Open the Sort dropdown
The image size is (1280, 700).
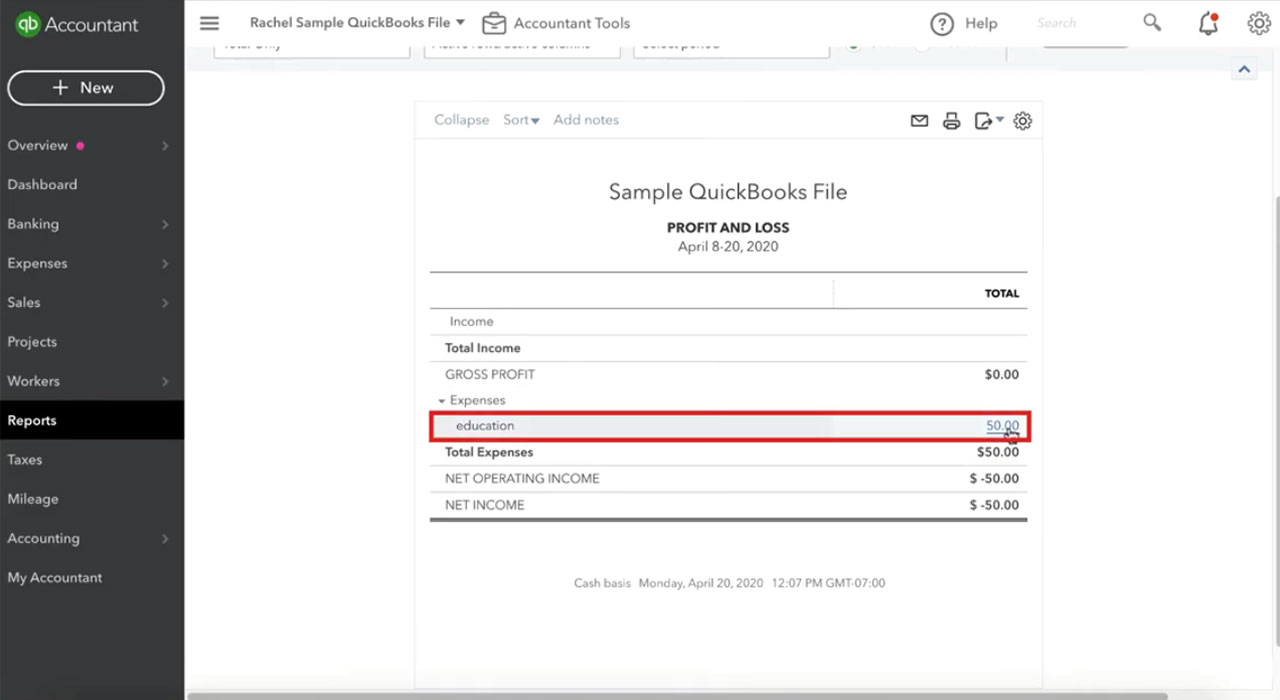[521, 120]
